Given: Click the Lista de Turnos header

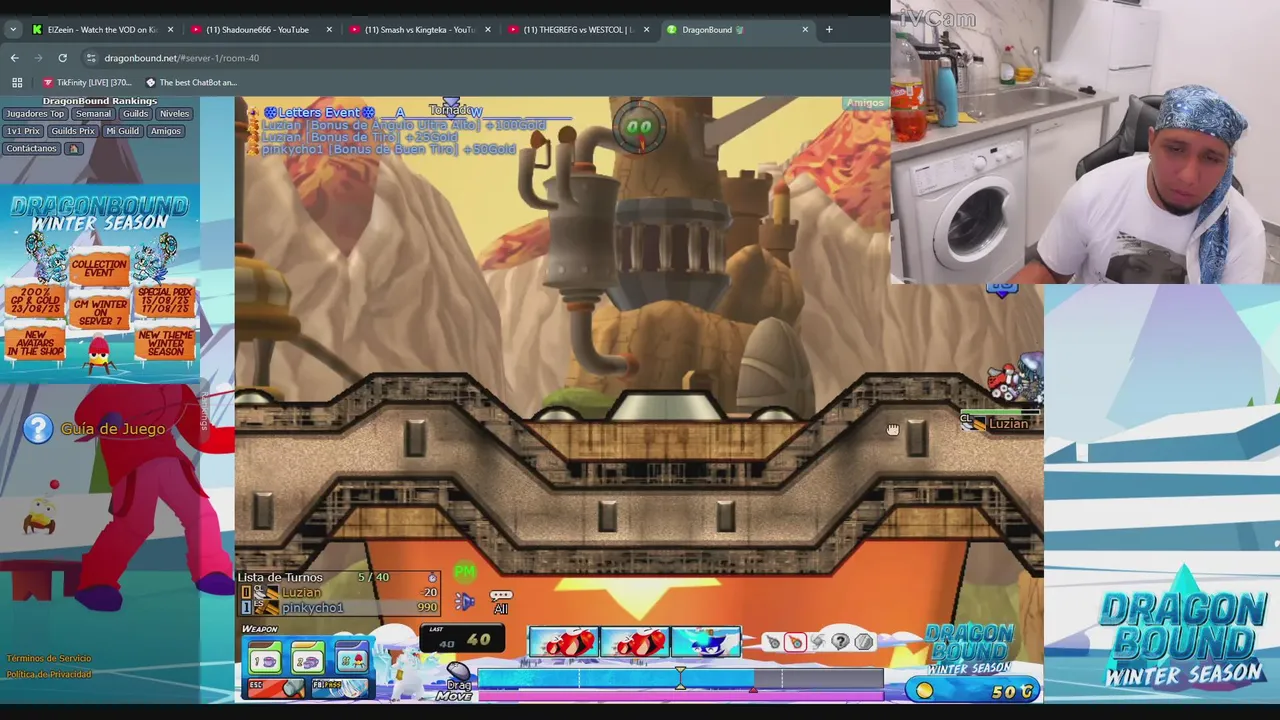Looking at the screenshot, I should [280, 577].
